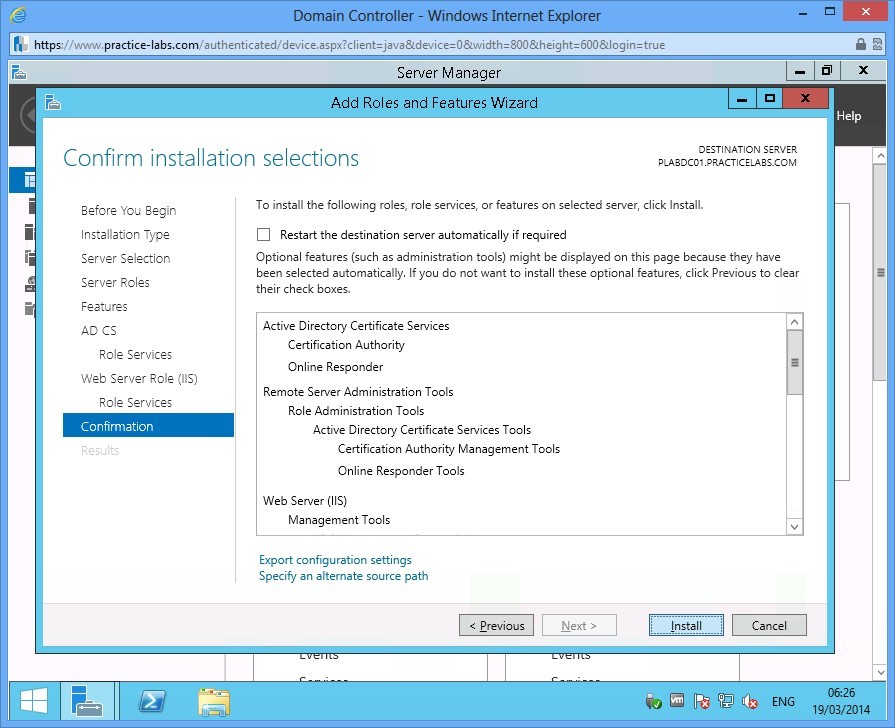Screen dimensions: 895x728
Task: Open "Export configuration settings"
Action: 335,559
